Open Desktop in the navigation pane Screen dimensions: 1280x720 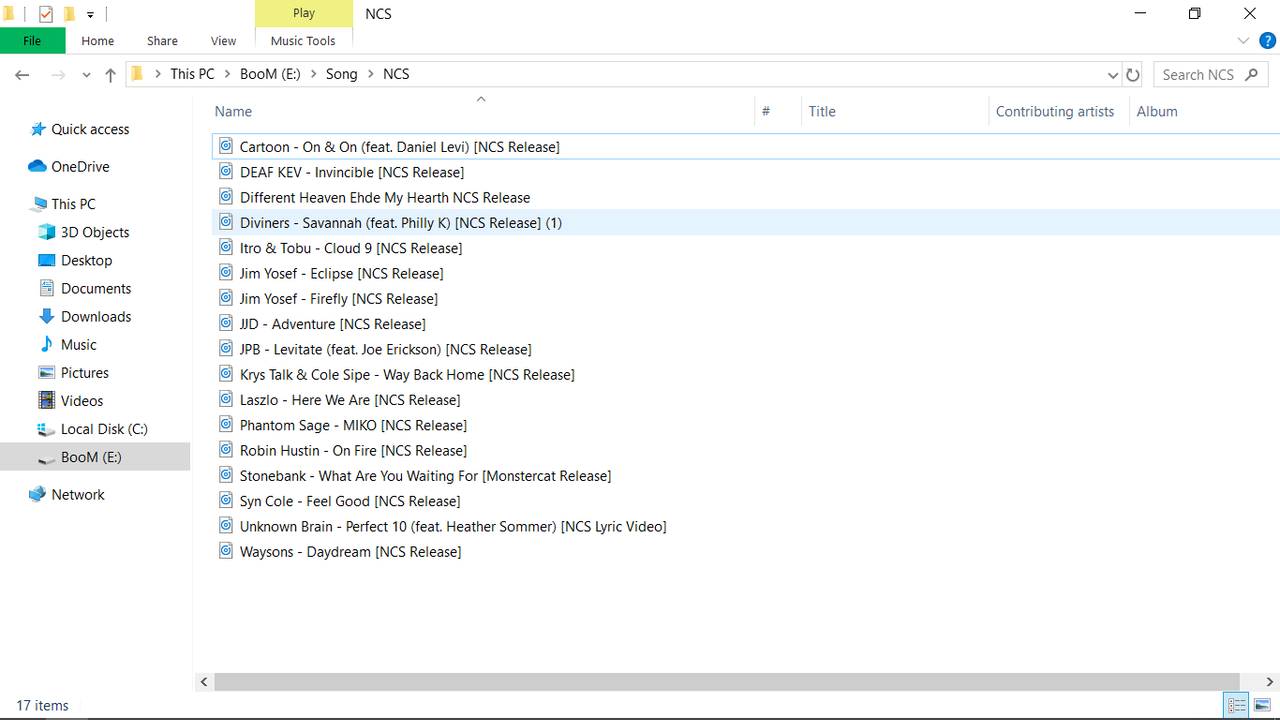tap(75, 260)
